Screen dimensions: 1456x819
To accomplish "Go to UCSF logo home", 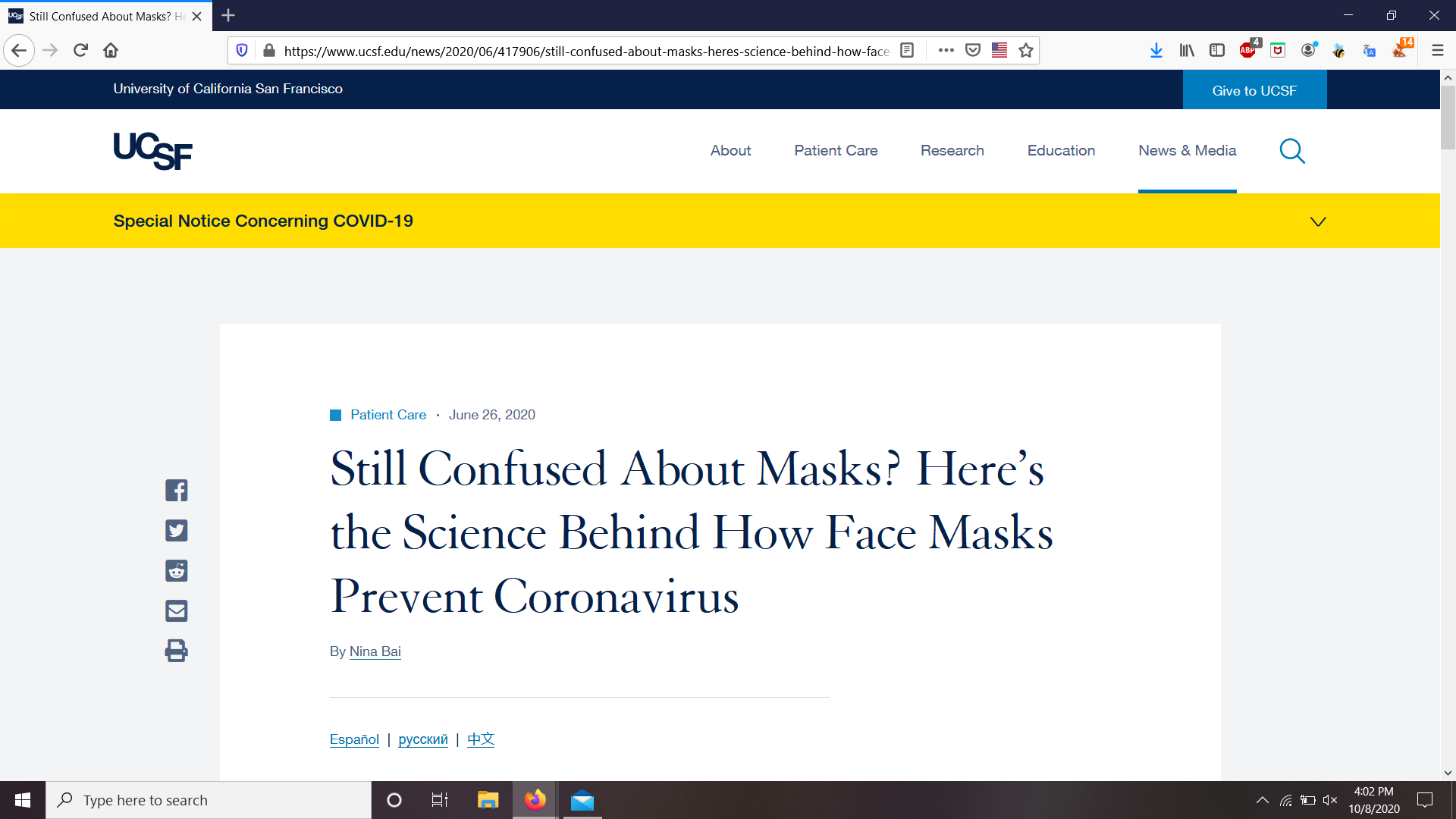I will pos(152,151).
